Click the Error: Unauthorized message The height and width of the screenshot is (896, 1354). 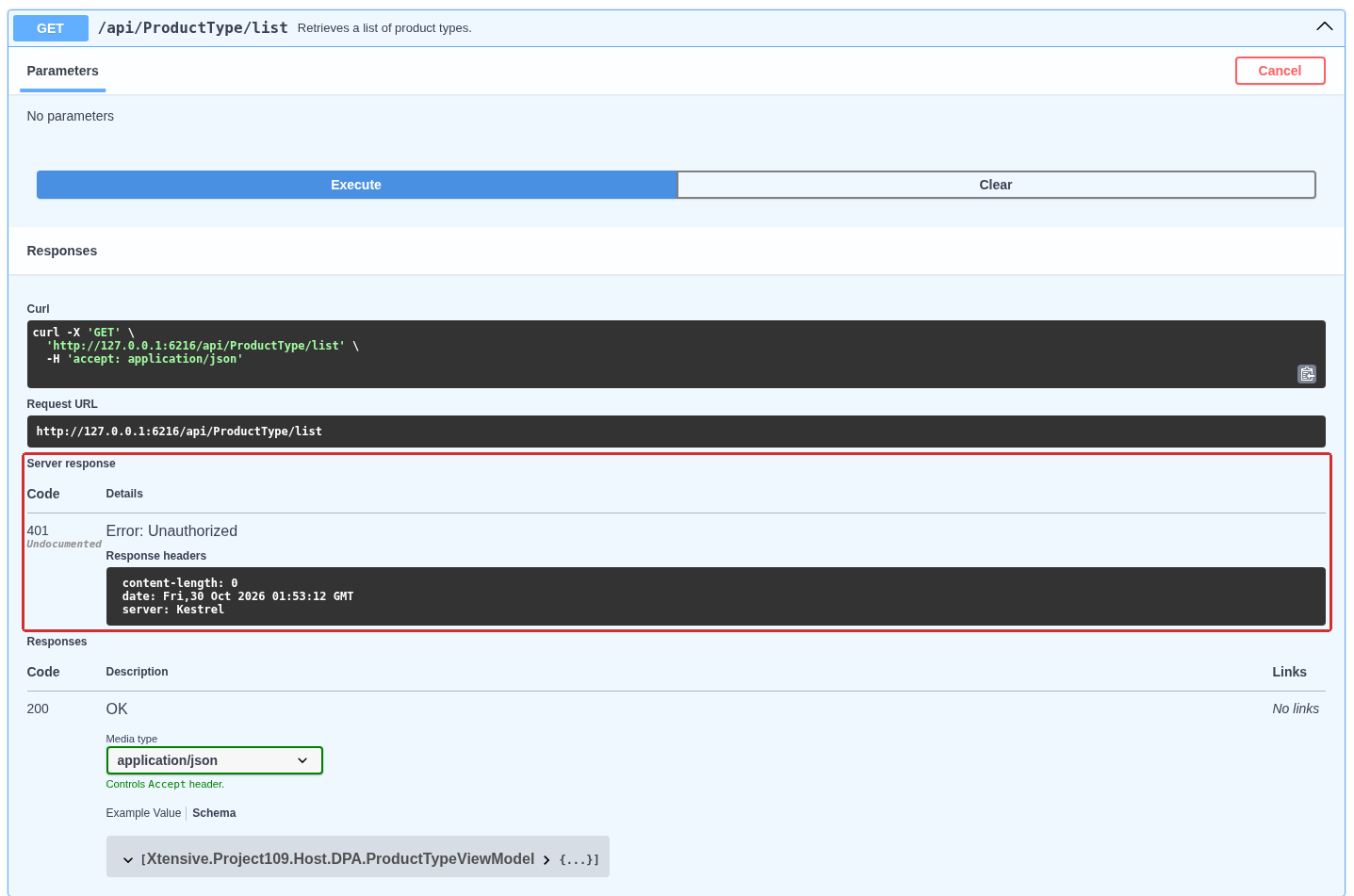(x=171, y=531)
